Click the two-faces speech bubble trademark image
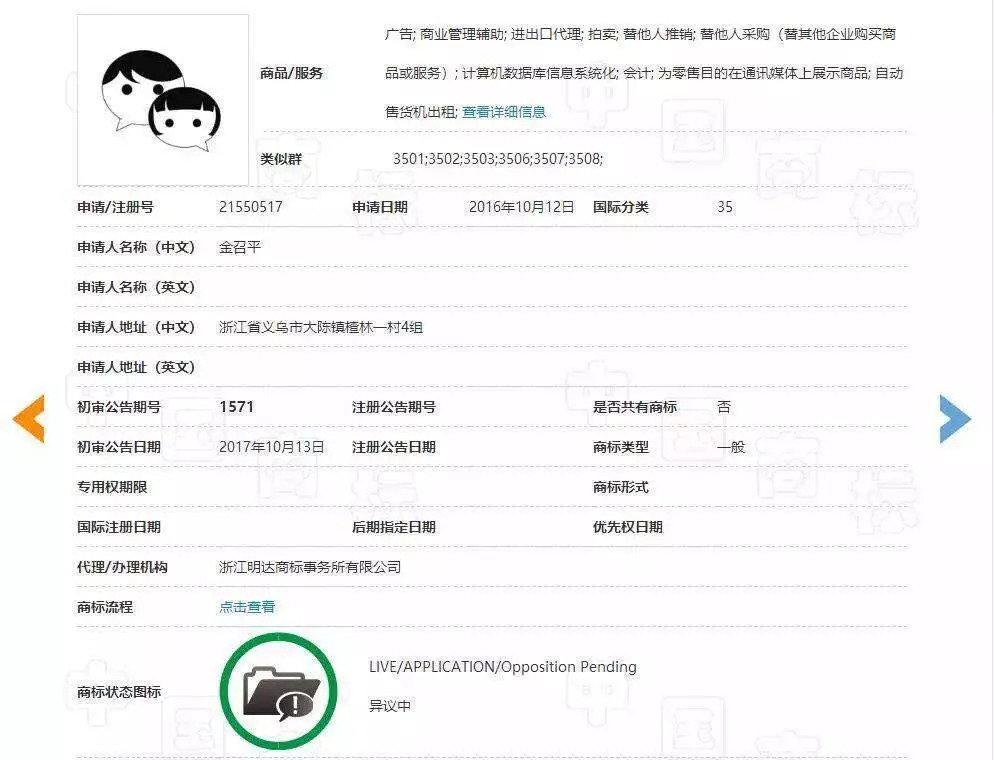Screen dimensions: 994x760 point(163,100)
